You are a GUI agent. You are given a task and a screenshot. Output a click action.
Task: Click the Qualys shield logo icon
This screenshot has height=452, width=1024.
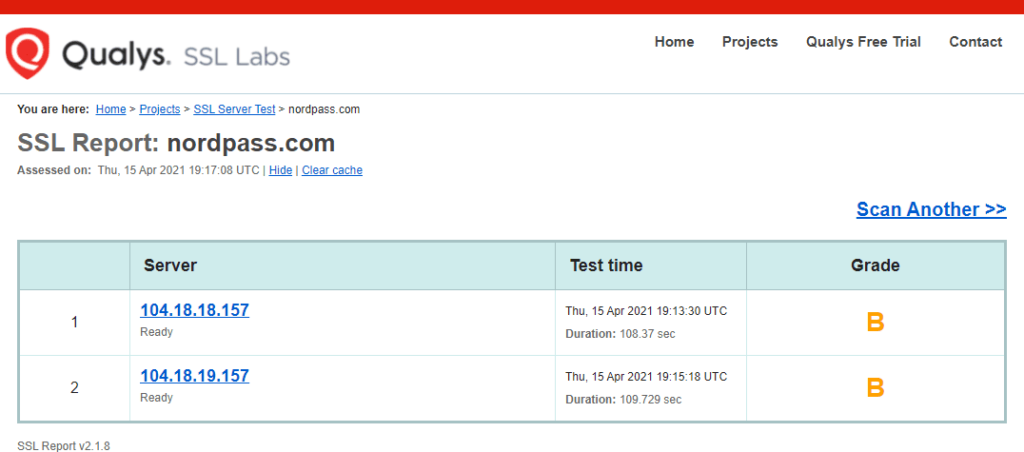pyautogui.click(x=27, y=53)
